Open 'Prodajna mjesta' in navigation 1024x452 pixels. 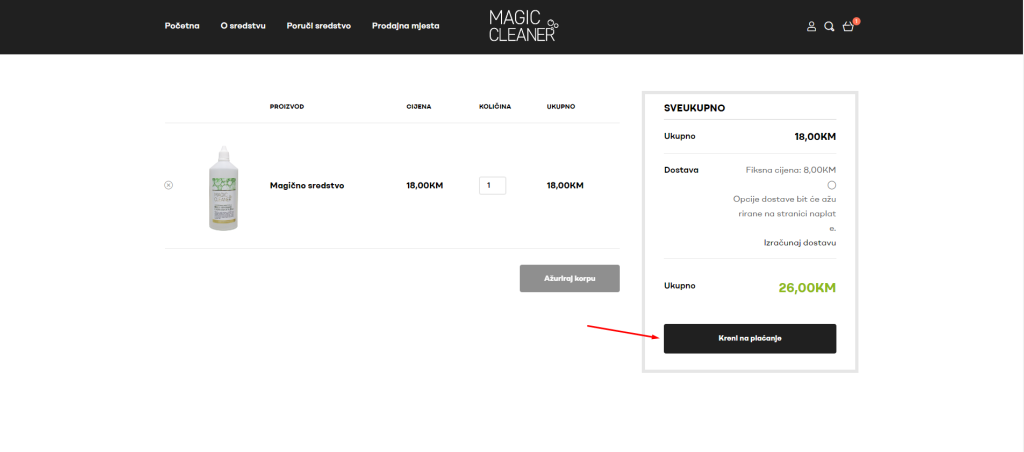405,26
